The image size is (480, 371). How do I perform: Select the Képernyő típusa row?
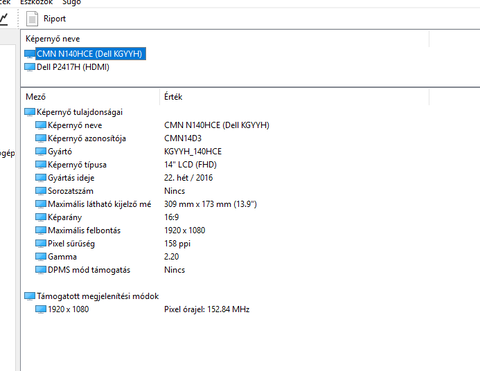(77, 165)
